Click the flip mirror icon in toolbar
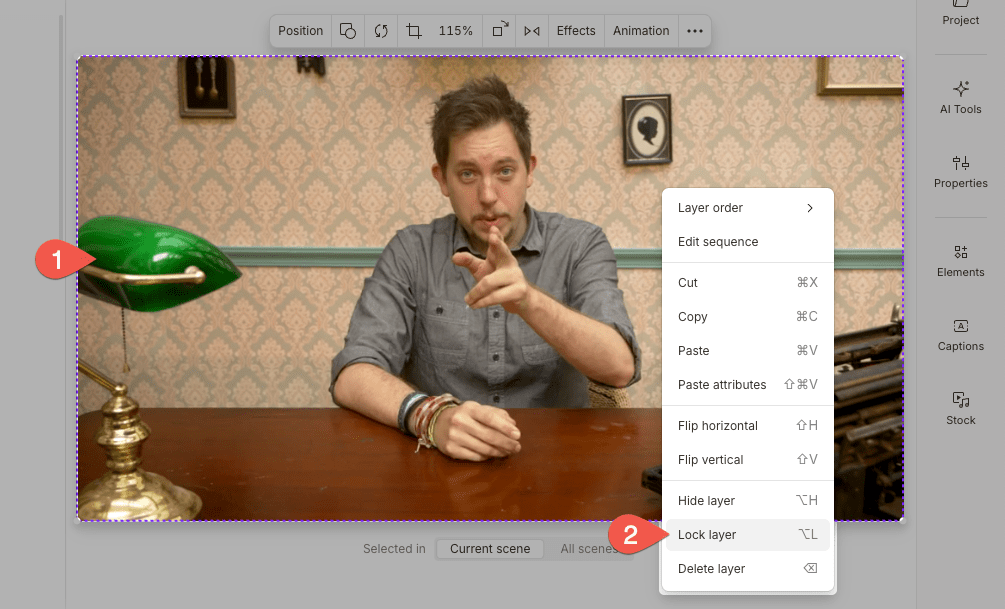The image size is (1005, 609). pos(532,31)
